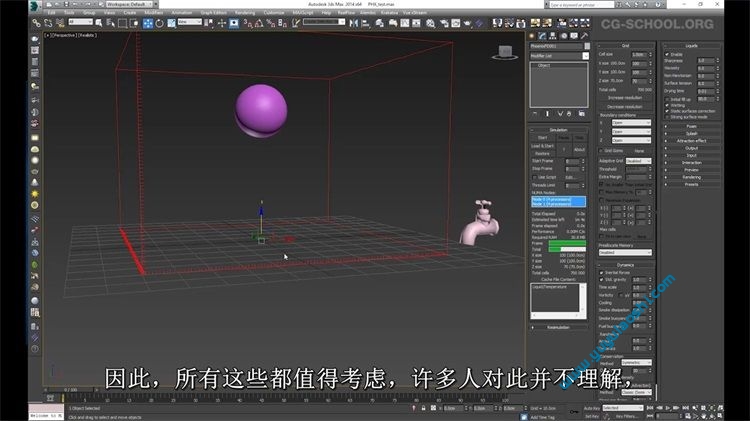The image size is (750, 421).
Task: Open the Modifier List dropdown
Action: coord(558,56)
